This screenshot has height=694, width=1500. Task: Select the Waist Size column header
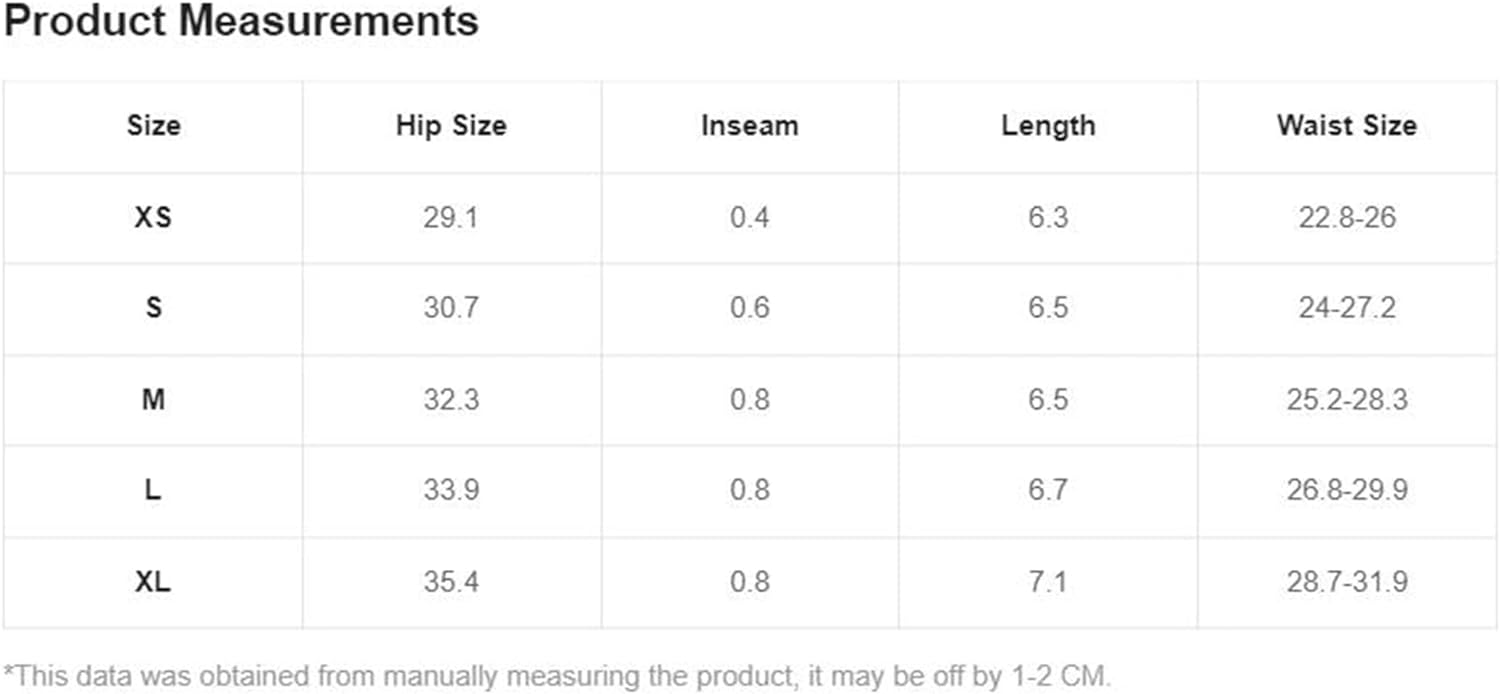1347,126
